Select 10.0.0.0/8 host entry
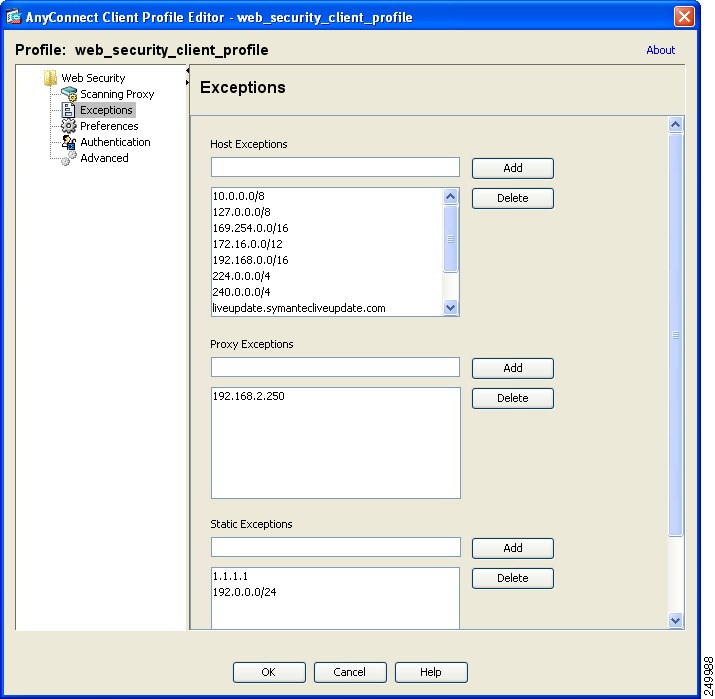Viewport: 715px width, 699px height. point(327,196)
